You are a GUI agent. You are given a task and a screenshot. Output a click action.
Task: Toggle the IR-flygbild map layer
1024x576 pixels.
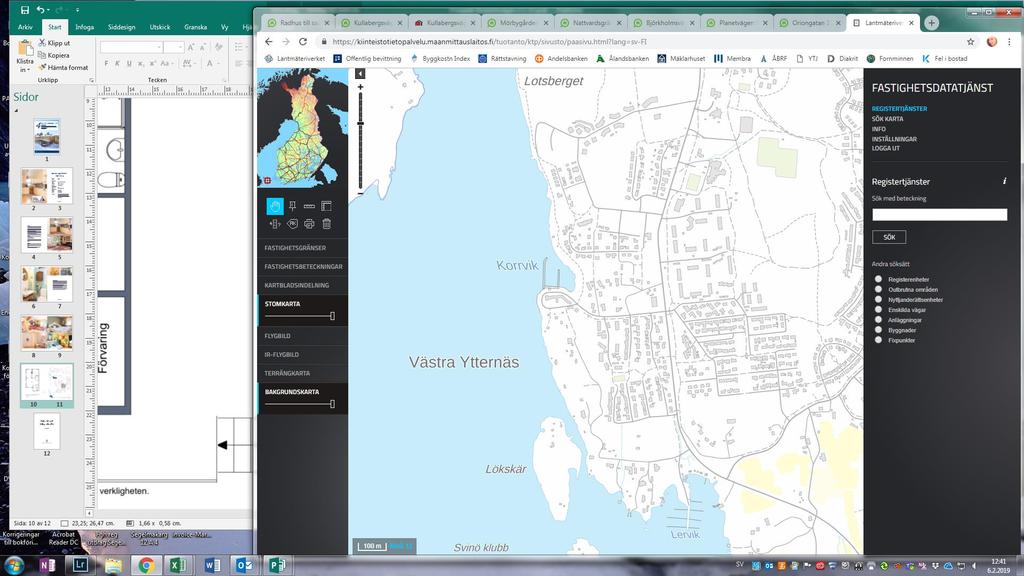click(302, 355)
